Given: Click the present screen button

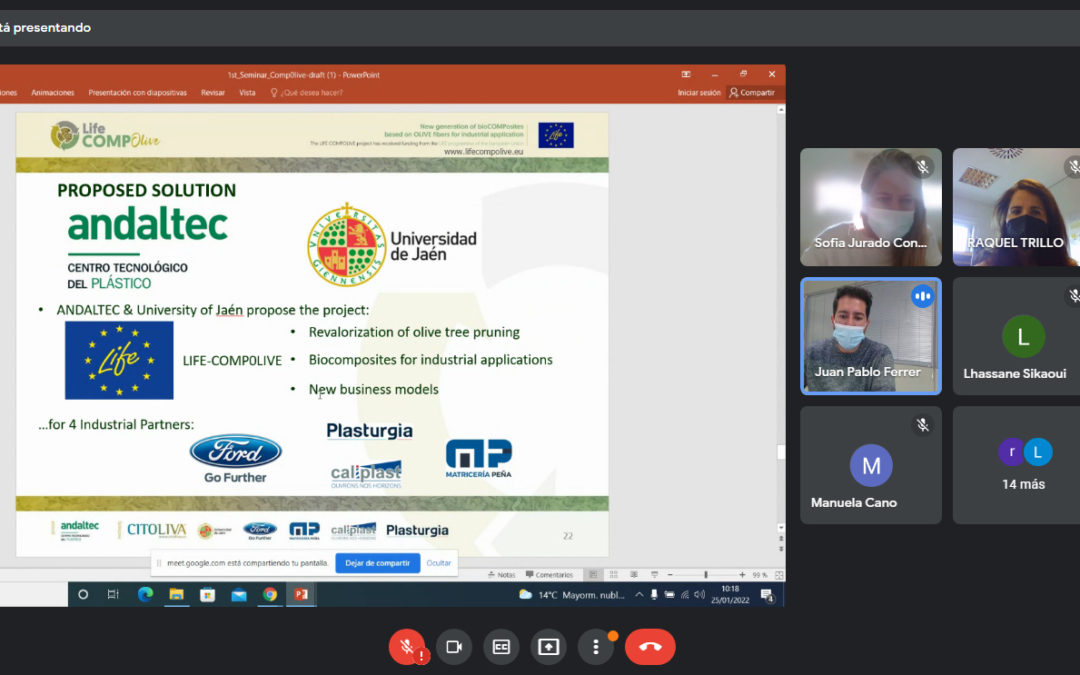Looking at the screenshot, I should click(548, 647).
